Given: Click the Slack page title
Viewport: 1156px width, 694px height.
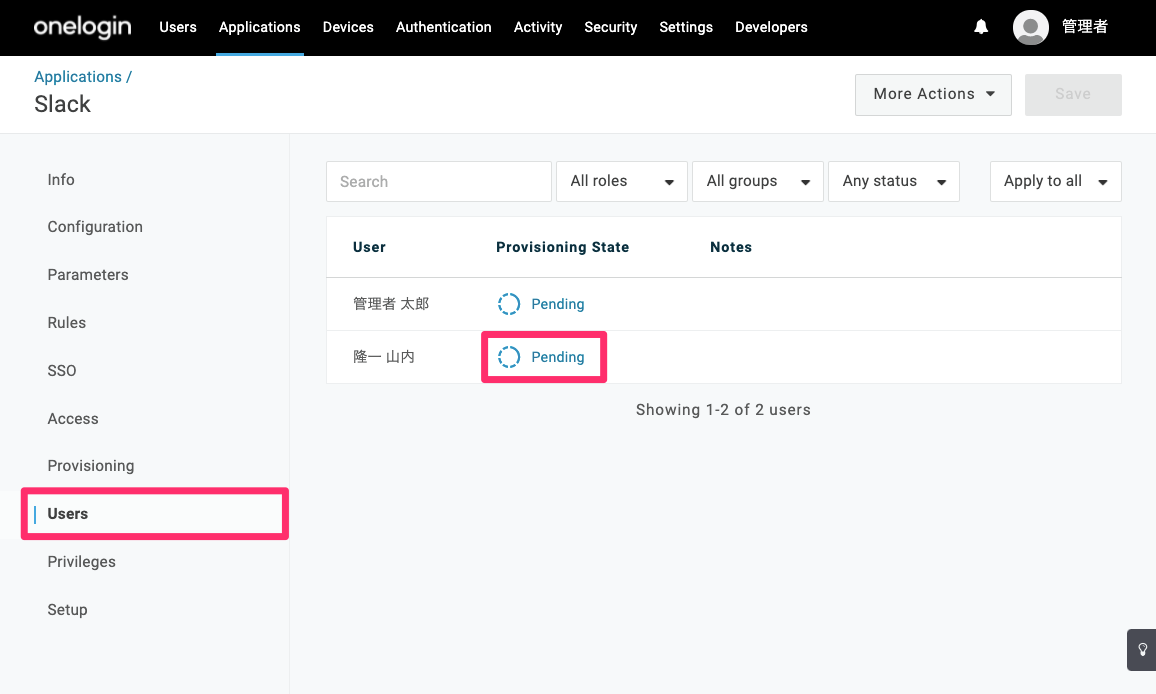Looking at the screenshot, I should 63,104.
